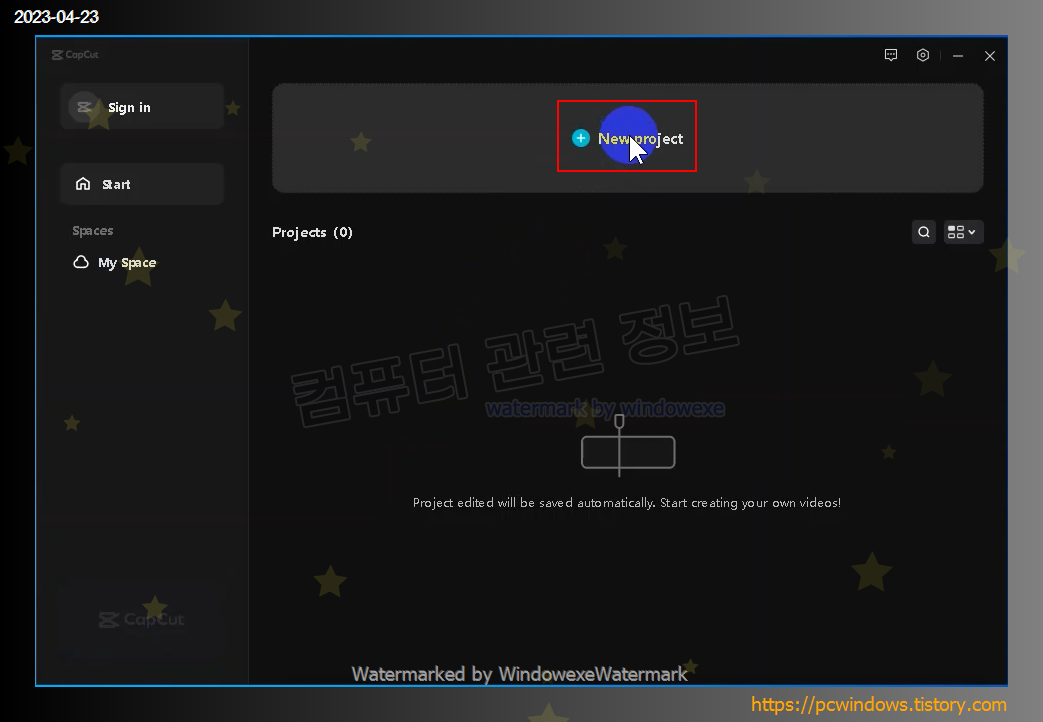Click the New project button

click(x=627, y=138)
